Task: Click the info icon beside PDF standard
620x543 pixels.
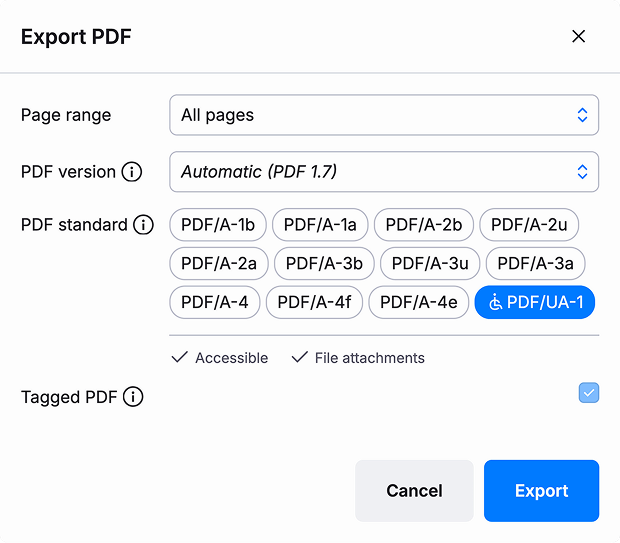Action: pyautogui.click(x=144, y=225)
